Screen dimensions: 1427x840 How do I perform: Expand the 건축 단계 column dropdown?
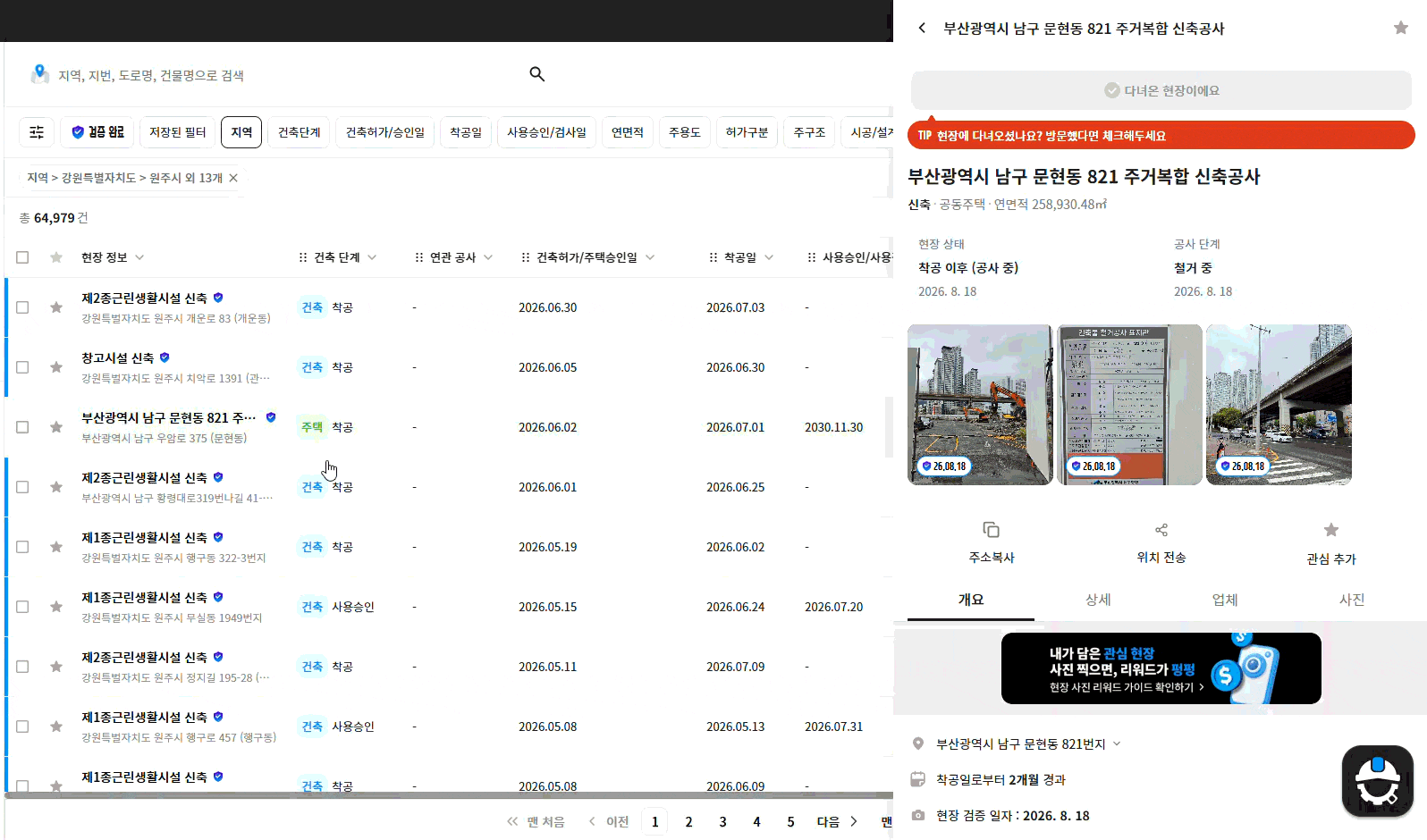point(372,257)
